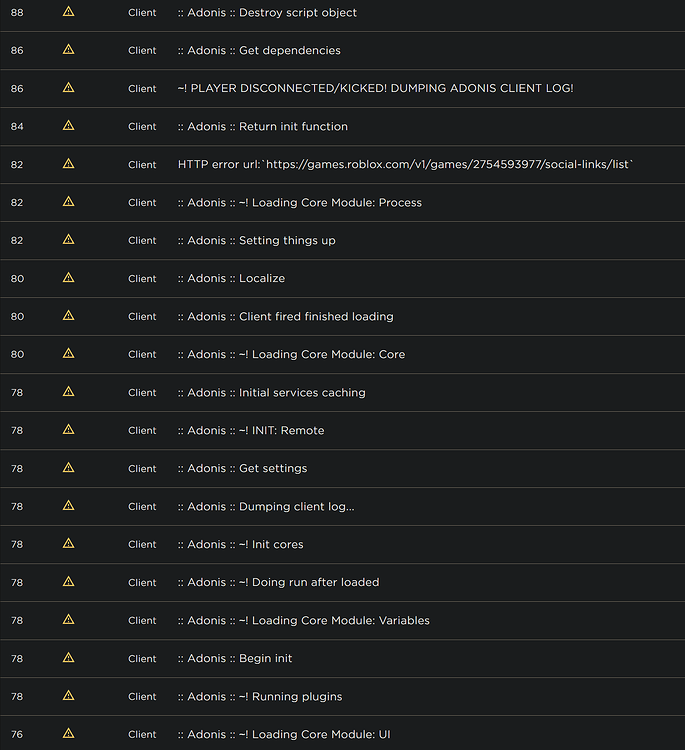Click the warning icon beside 'Get dependencies'
Image resolution: width=685 pixels, height=750 pixels.
coord(68,49)
